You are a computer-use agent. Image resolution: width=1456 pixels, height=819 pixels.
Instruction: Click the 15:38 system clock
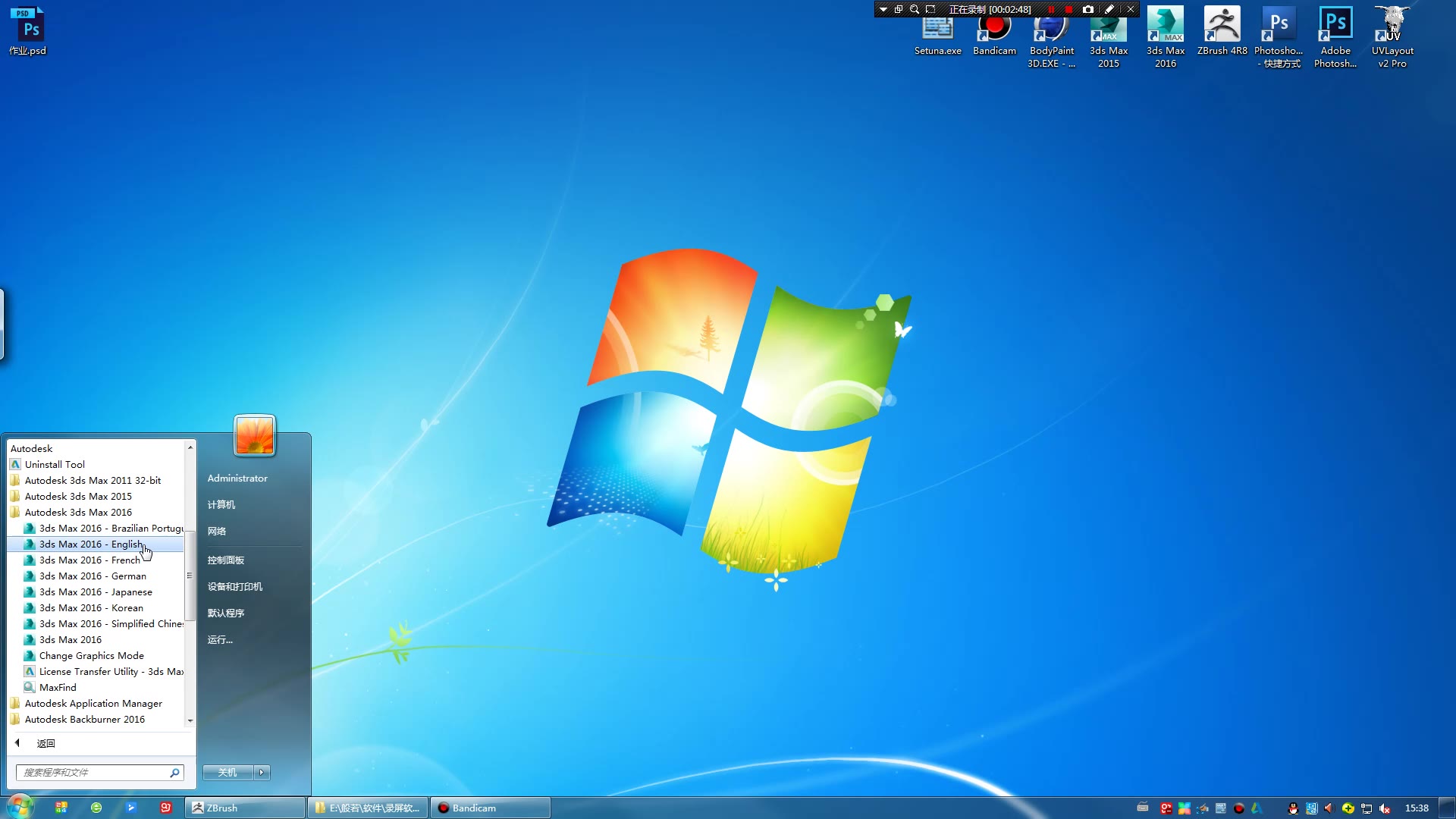(x=1417, y=808)
